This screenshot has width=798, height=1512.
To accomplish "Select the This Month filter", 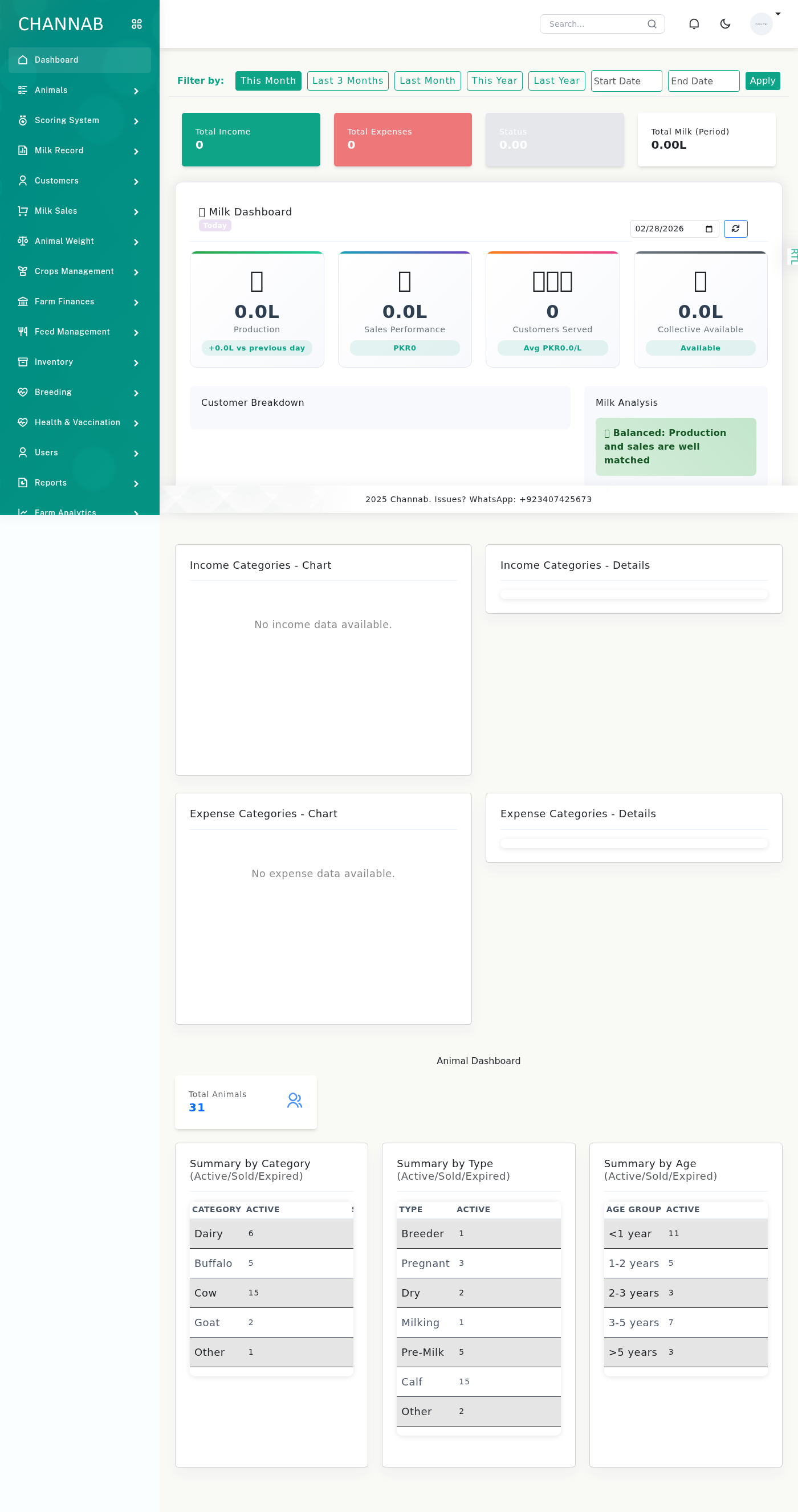I will point(268,81).
